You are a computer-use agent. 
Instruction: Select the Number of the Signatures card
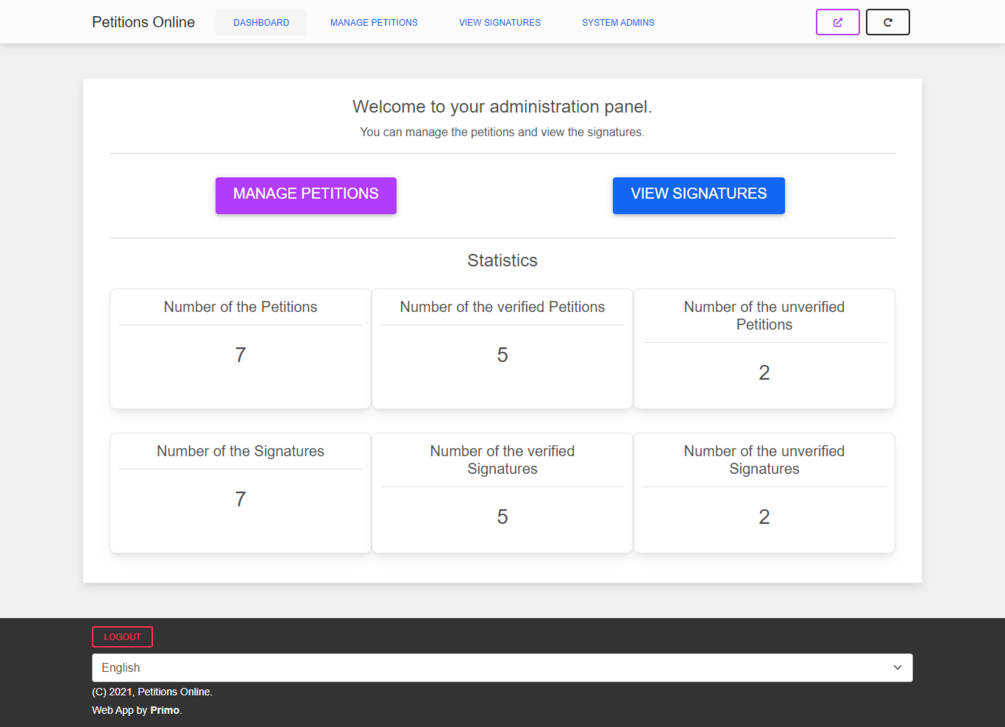pos(240,493)
